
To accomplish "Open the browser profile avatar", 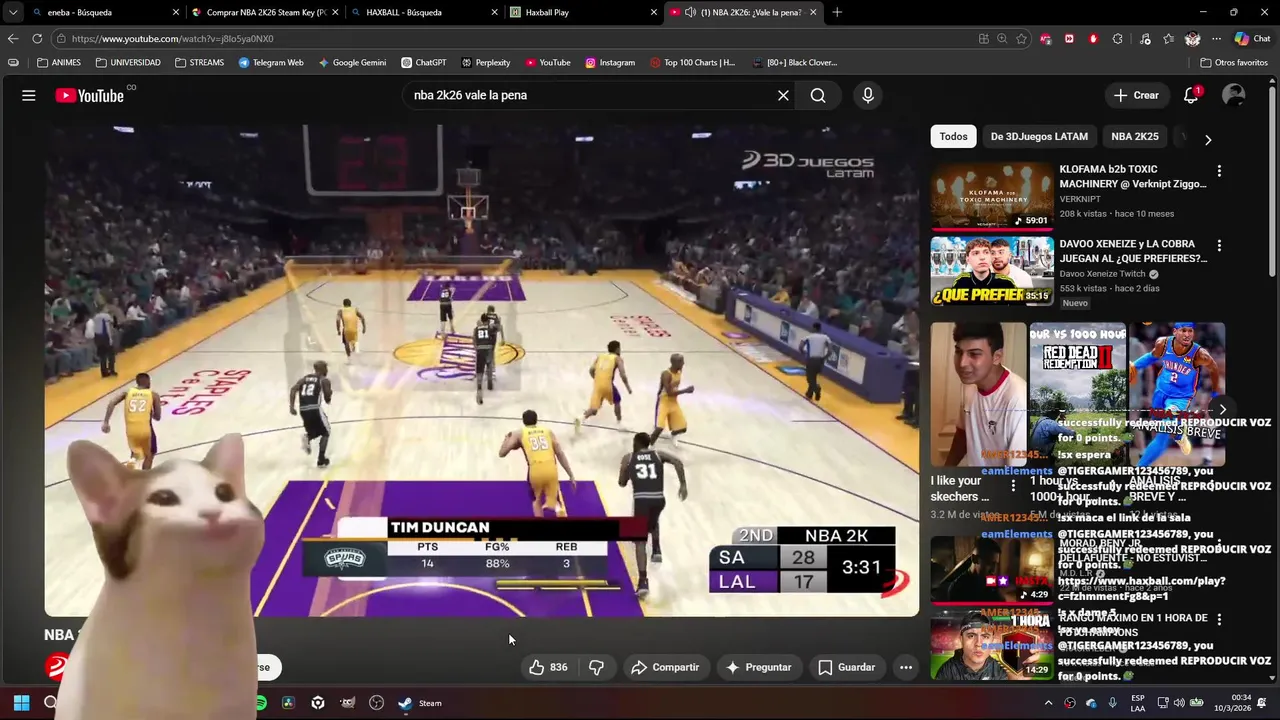I will 1192,38.
